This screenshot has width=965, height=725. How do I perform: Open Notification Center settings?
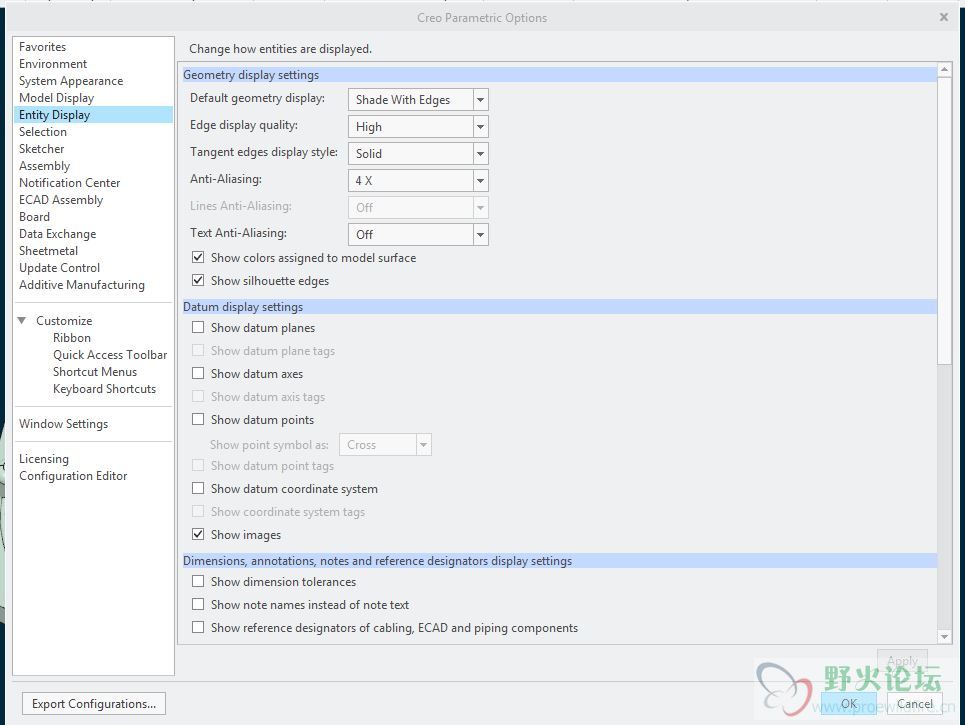tap(70, 183)
